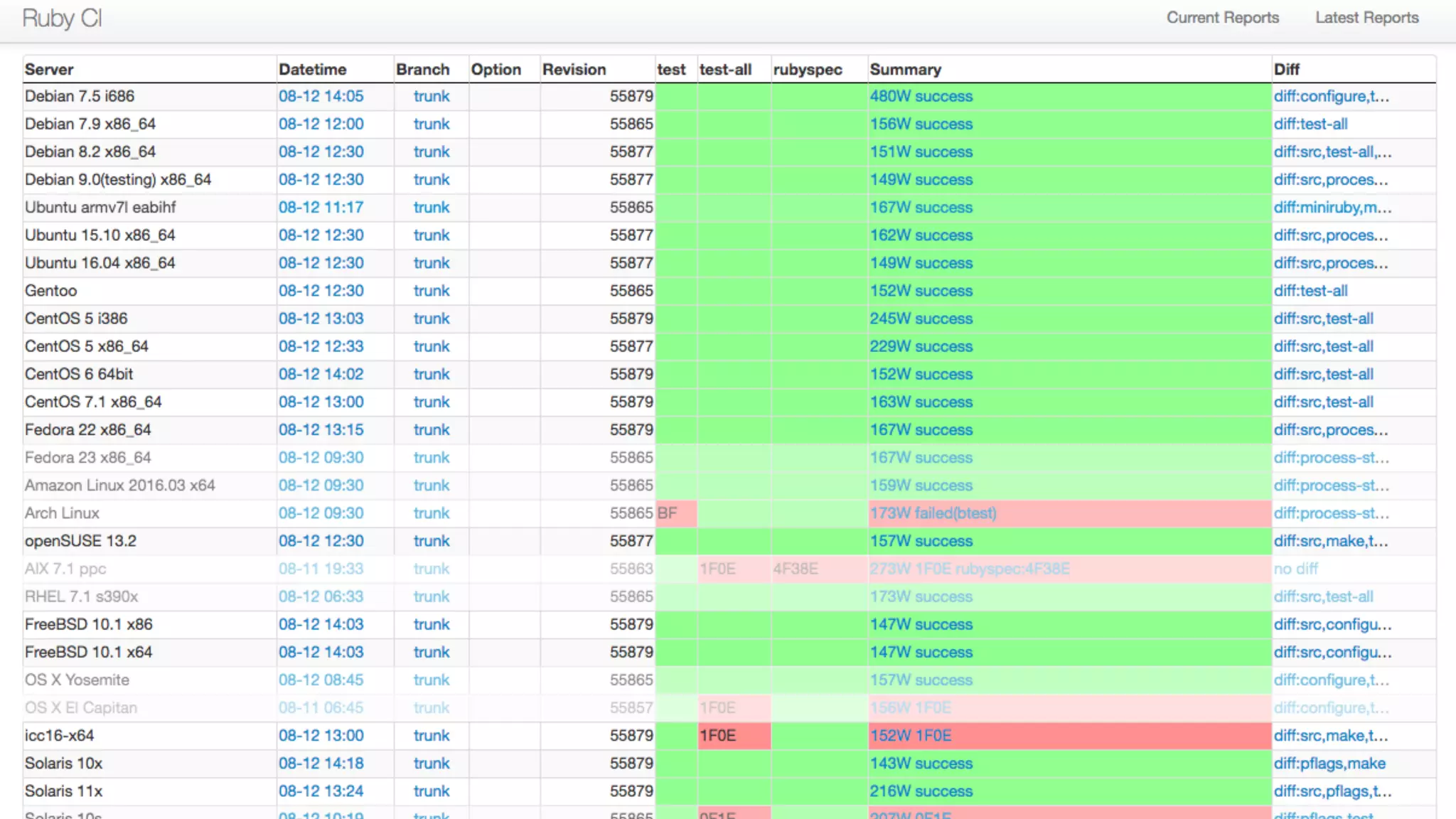Open Fedora 22 x86_64 datetime 08-12 13:15
Image resolution: width=1456 pixels, height=819 pixels.
tap(321, 430)
